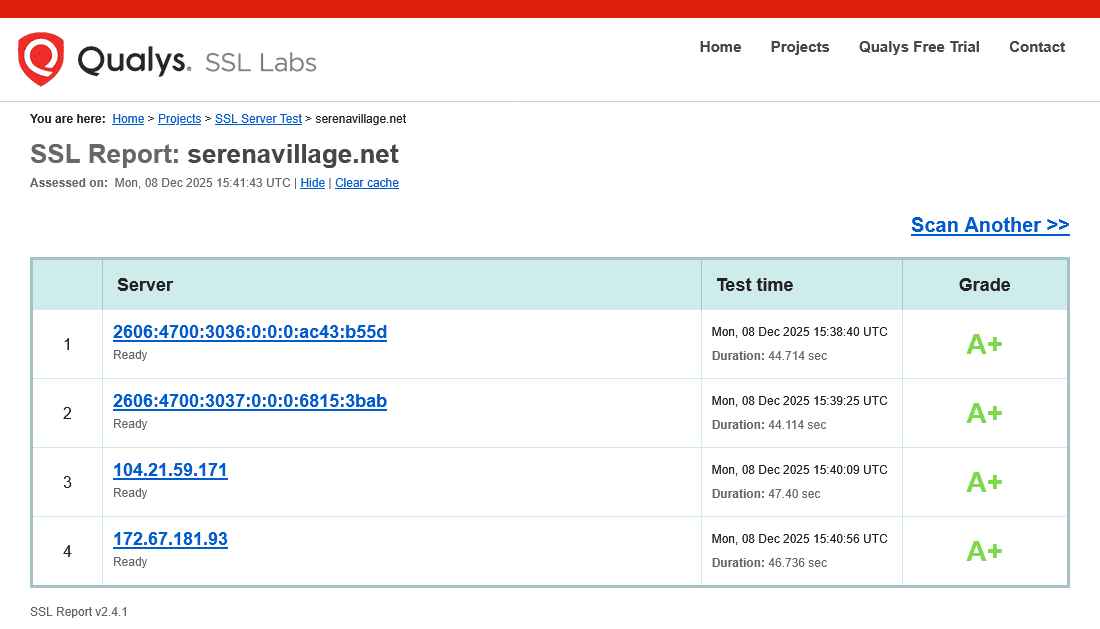Open server 172.67.181.93 report
The image size is (1100, 629).
[x=170, y=539]
